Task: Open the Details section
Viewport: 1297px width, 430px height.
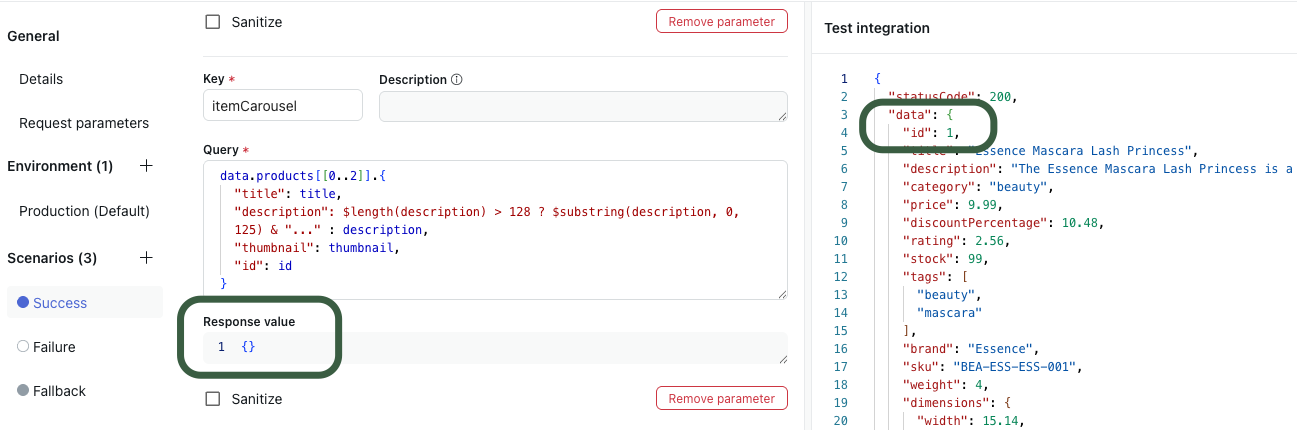Action: tap(41, 79)
